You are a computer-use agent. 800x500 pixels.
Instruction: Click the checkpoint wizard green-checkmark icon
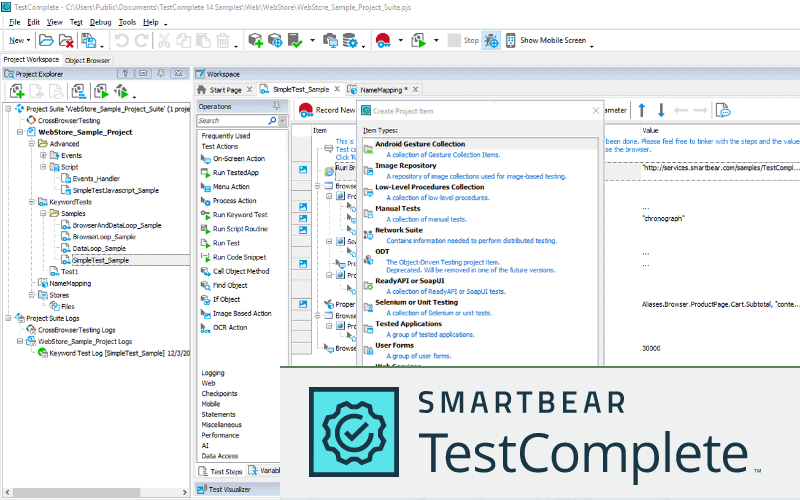pyautogui.click(x=295, y=40)
